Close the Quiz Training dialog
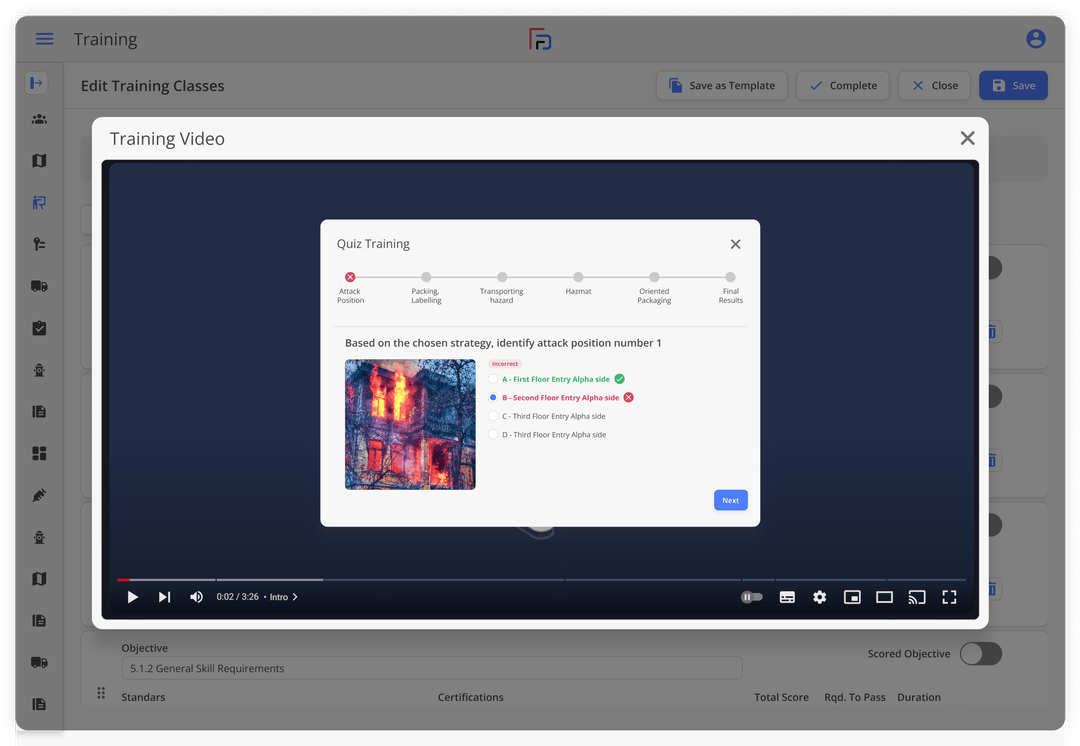Viewport: 1080px width, 746px height. pyautogui.click(x=736, y=244)
